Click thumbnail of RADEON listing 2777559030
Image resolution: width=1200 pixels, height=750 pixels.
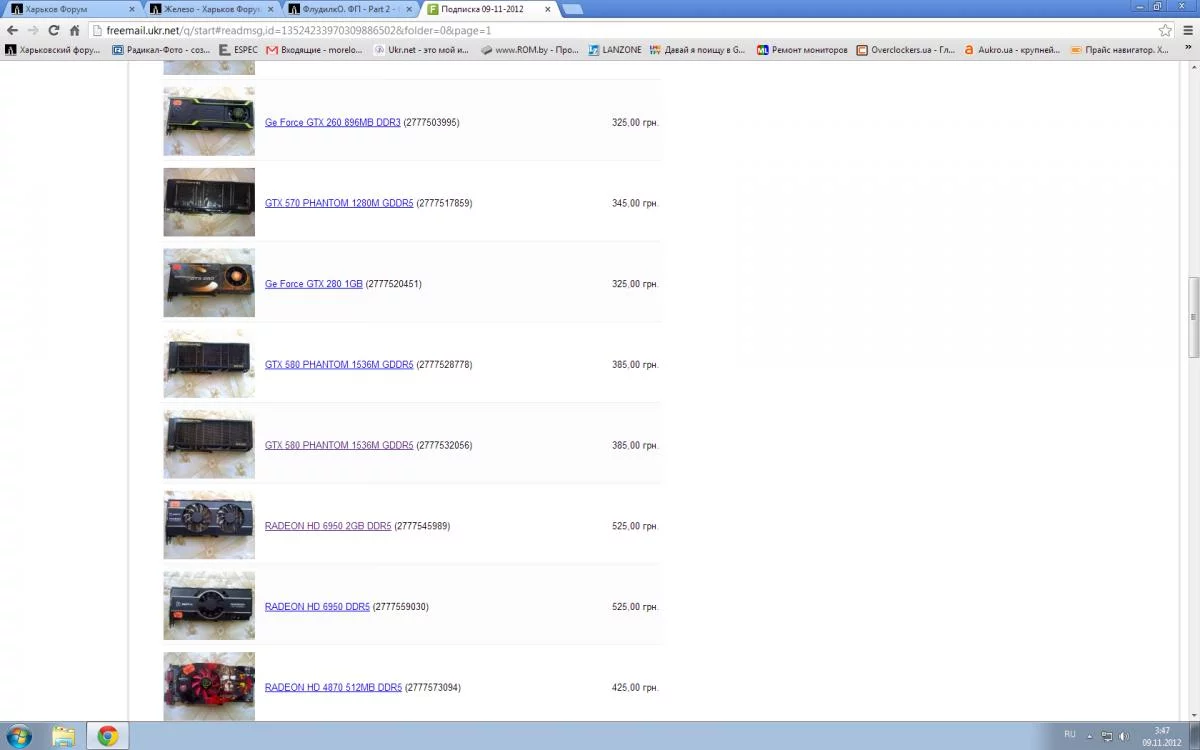pyautogui.click(x=209, y=606)
